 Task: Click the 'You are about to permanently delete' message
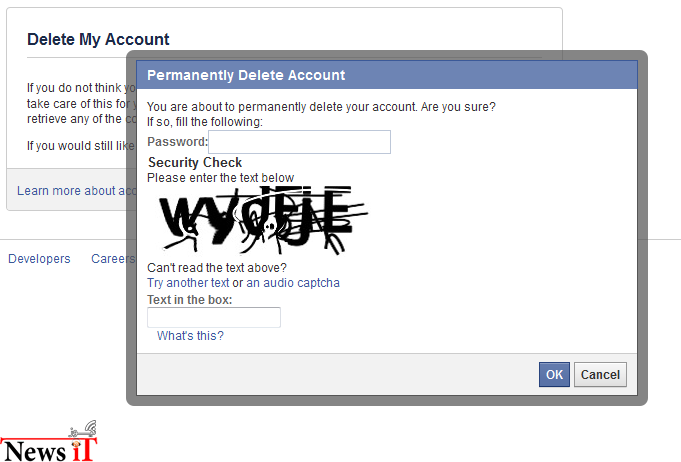[x=321, y=107]
